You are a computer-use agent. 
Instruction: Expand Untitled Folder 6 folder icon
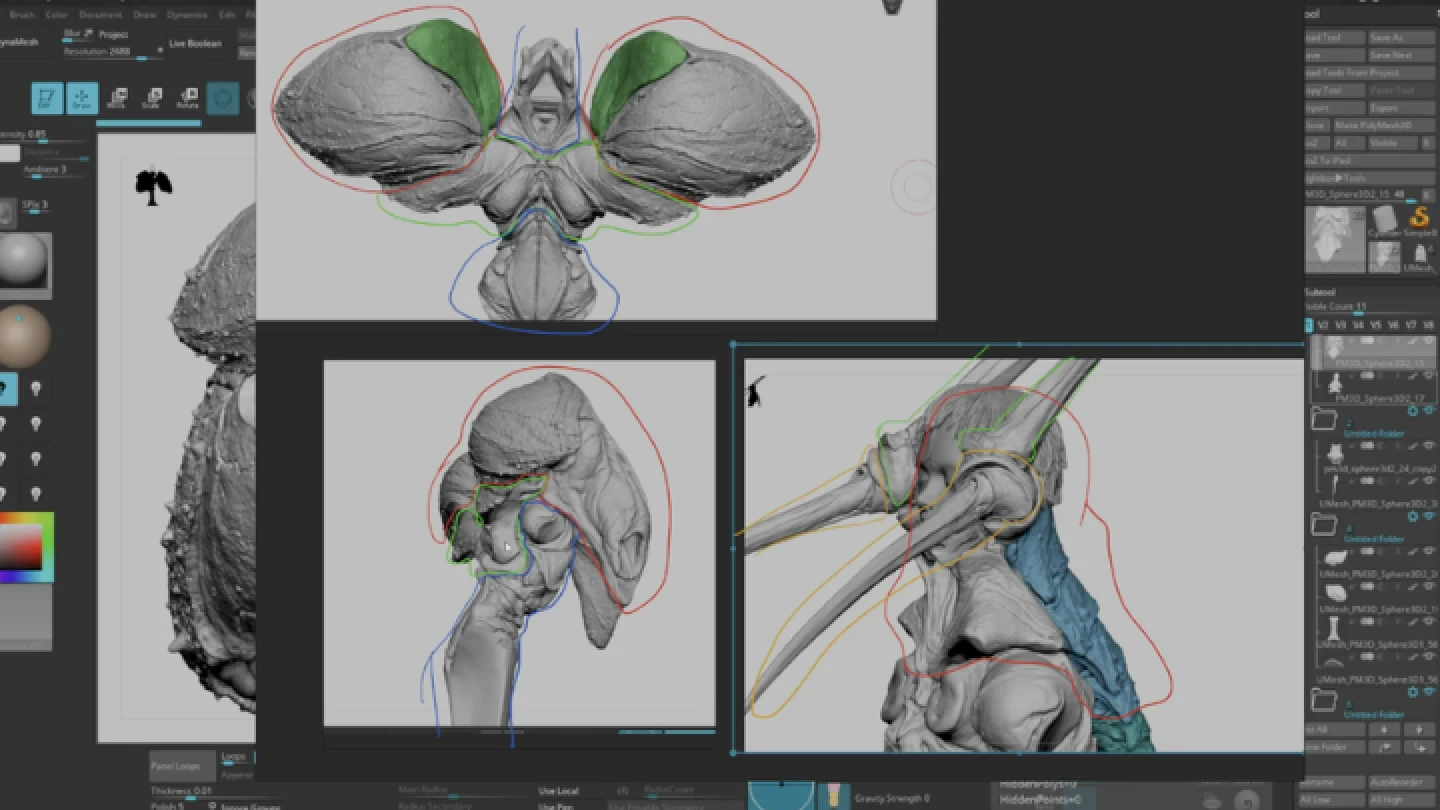(1324, 698)
